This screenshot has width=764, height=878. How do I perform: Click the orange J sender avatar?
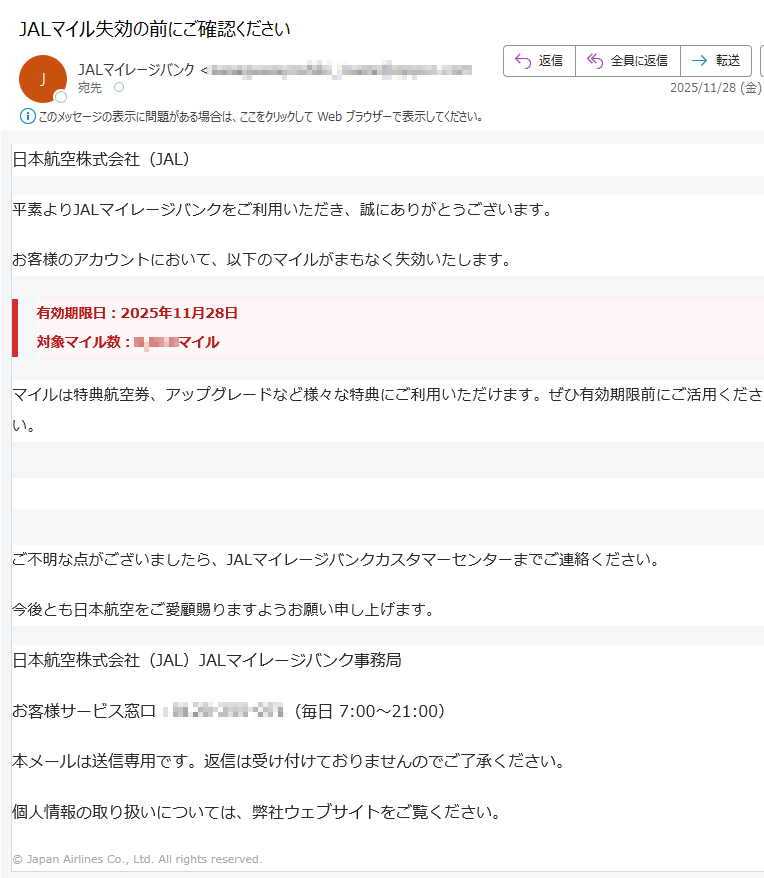click(x=43, y=79)
